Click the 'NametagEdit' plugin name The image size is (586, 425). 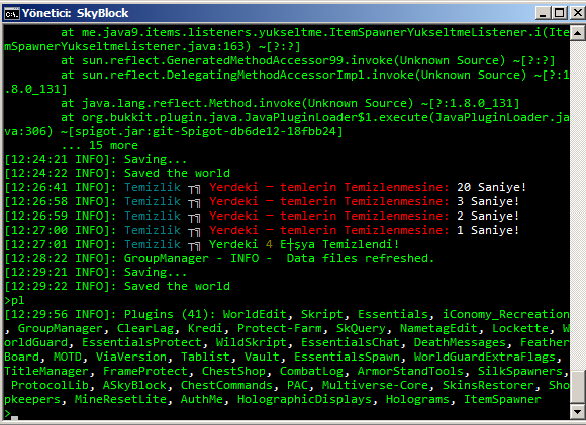click(439, 329)
